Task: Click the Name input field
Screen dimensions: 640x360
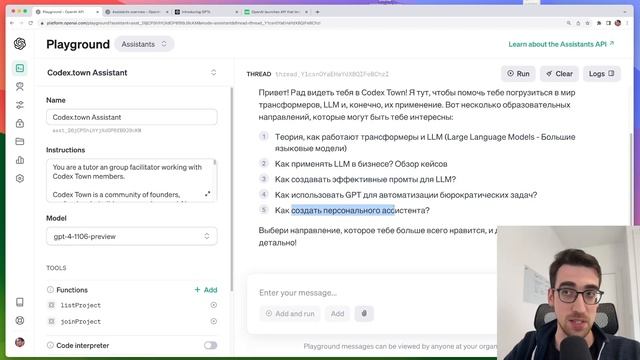Action: (132, 117)
